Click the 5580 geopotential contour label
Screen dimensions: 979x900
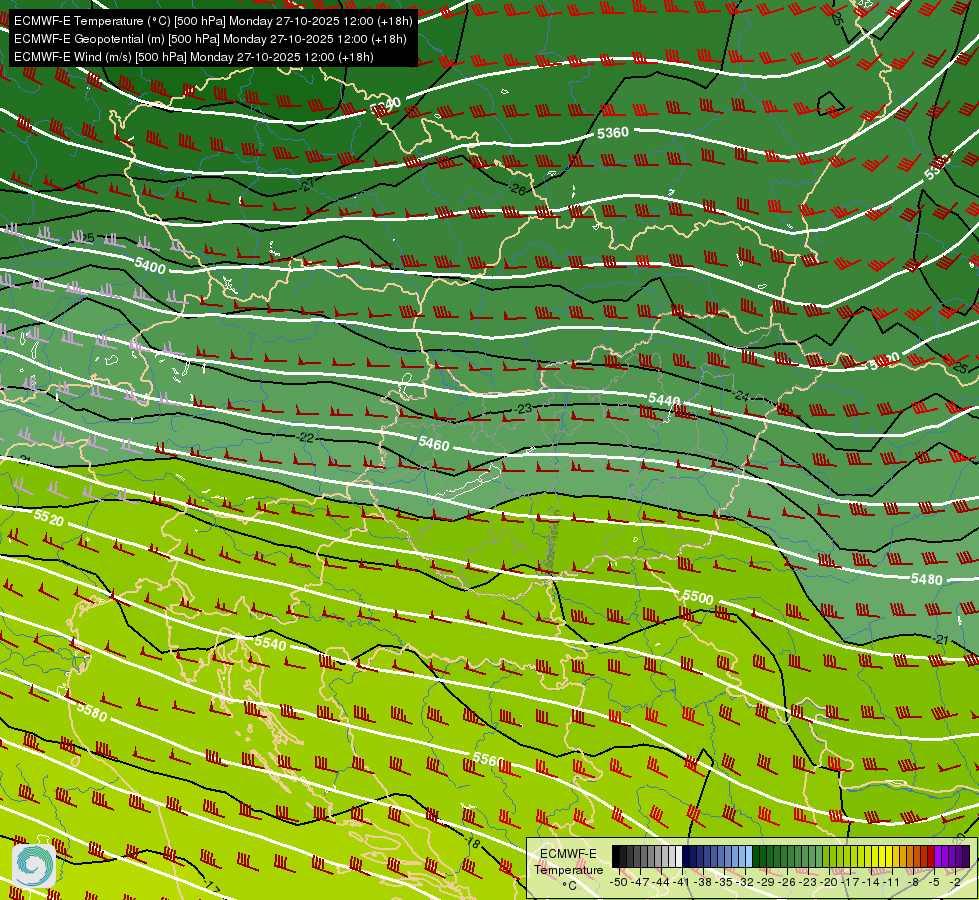[x=92, y=711]
